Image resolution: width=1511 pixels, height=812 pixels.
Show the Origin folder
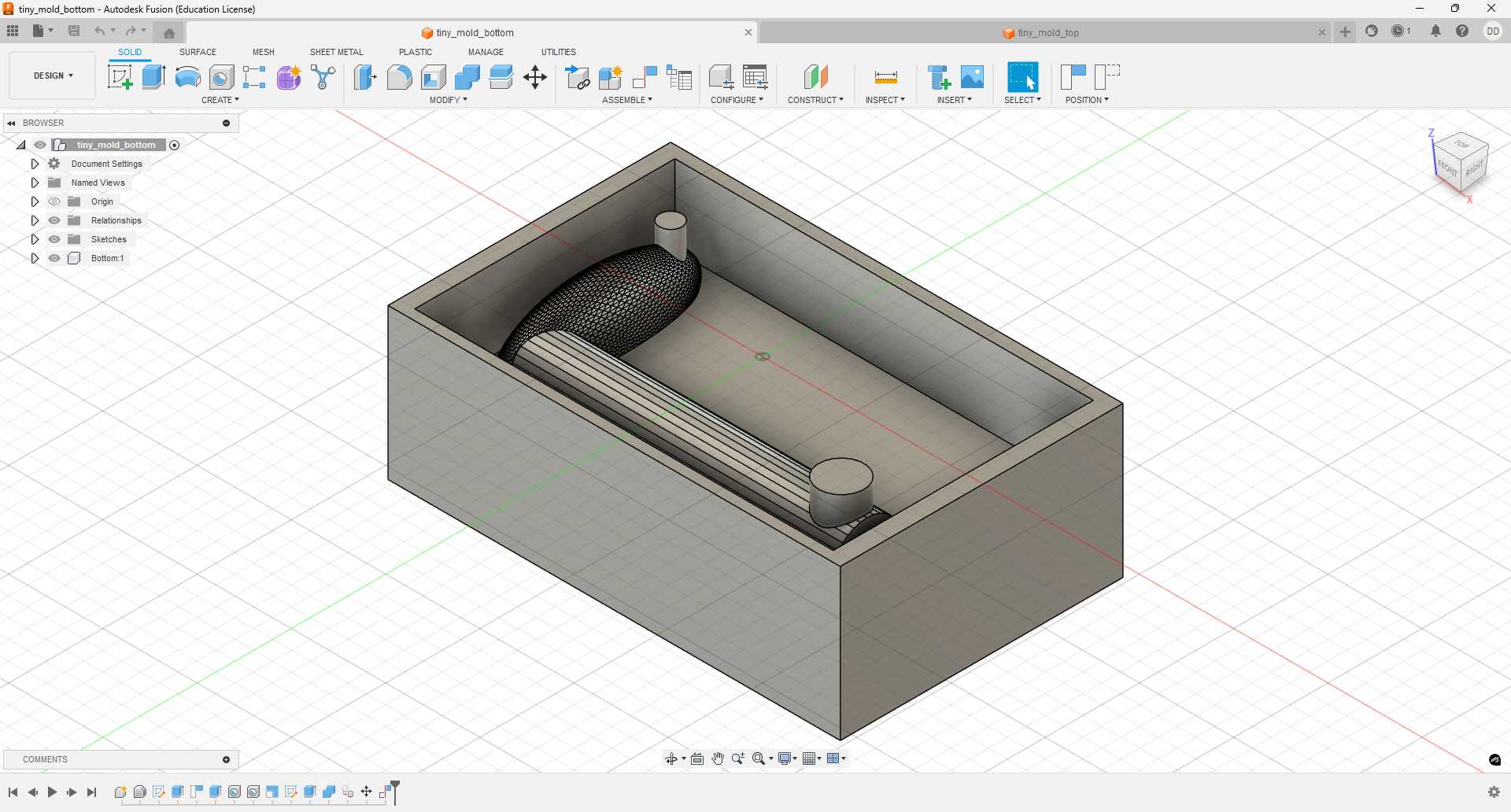coord(54,201)
